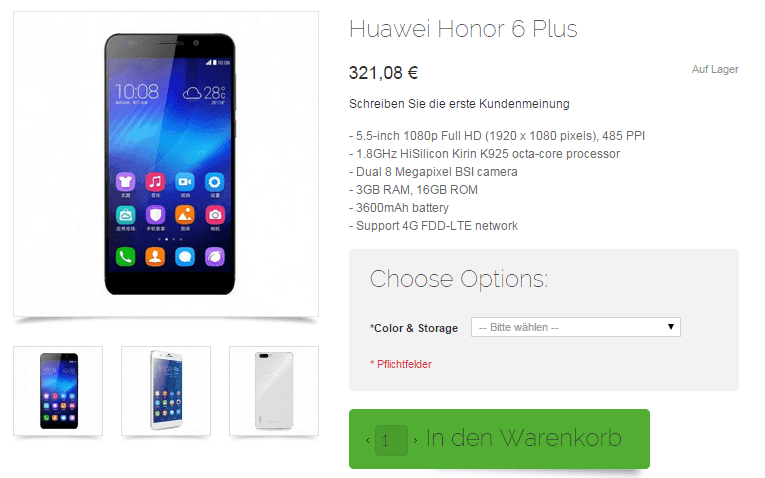
Task: Select the black front view thumbnail
Action: coord(58,391)
